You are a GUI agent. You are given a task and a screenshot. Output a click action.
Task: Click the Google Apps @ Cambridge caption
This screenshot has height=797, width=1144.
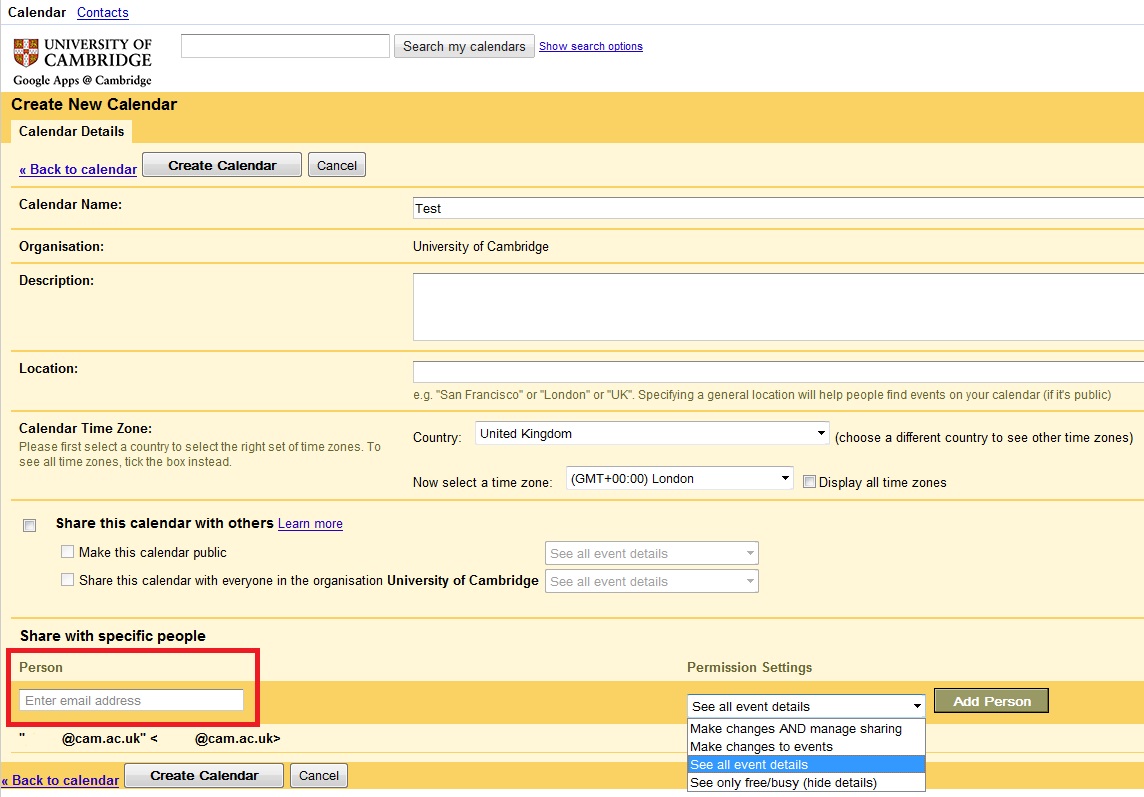(x=82, y=80)
